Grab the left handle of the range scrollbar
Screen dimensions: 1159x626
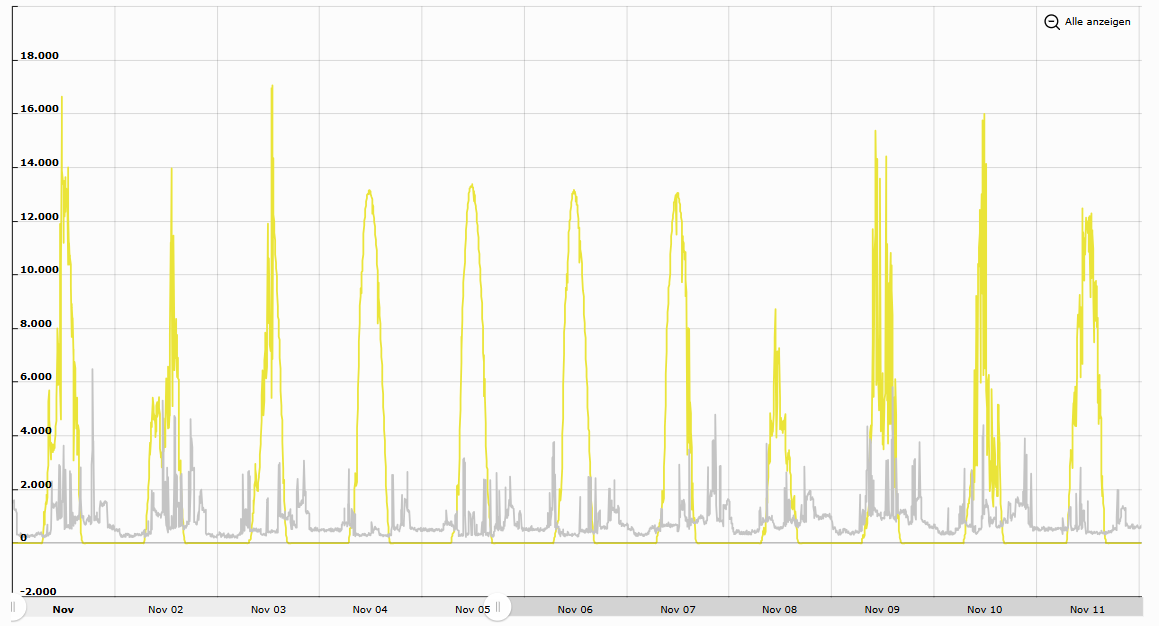13,607
